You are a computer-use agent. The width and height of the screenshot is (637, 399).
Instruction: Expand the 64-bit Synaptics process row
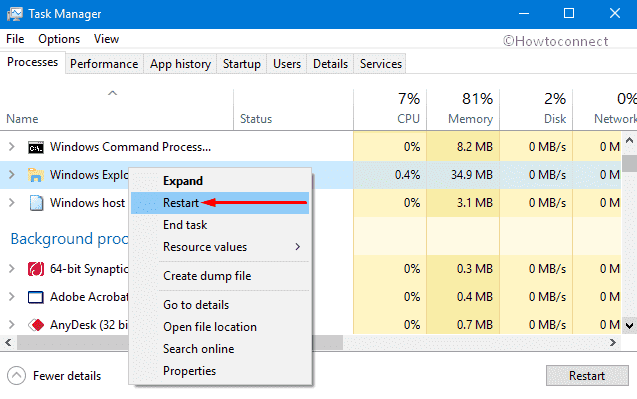[12, 269]
